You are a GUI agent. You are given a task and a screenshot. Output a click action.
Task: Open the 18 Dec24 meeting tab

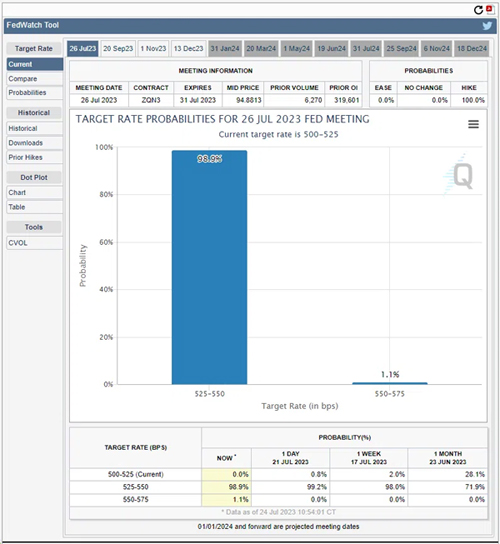472,49
